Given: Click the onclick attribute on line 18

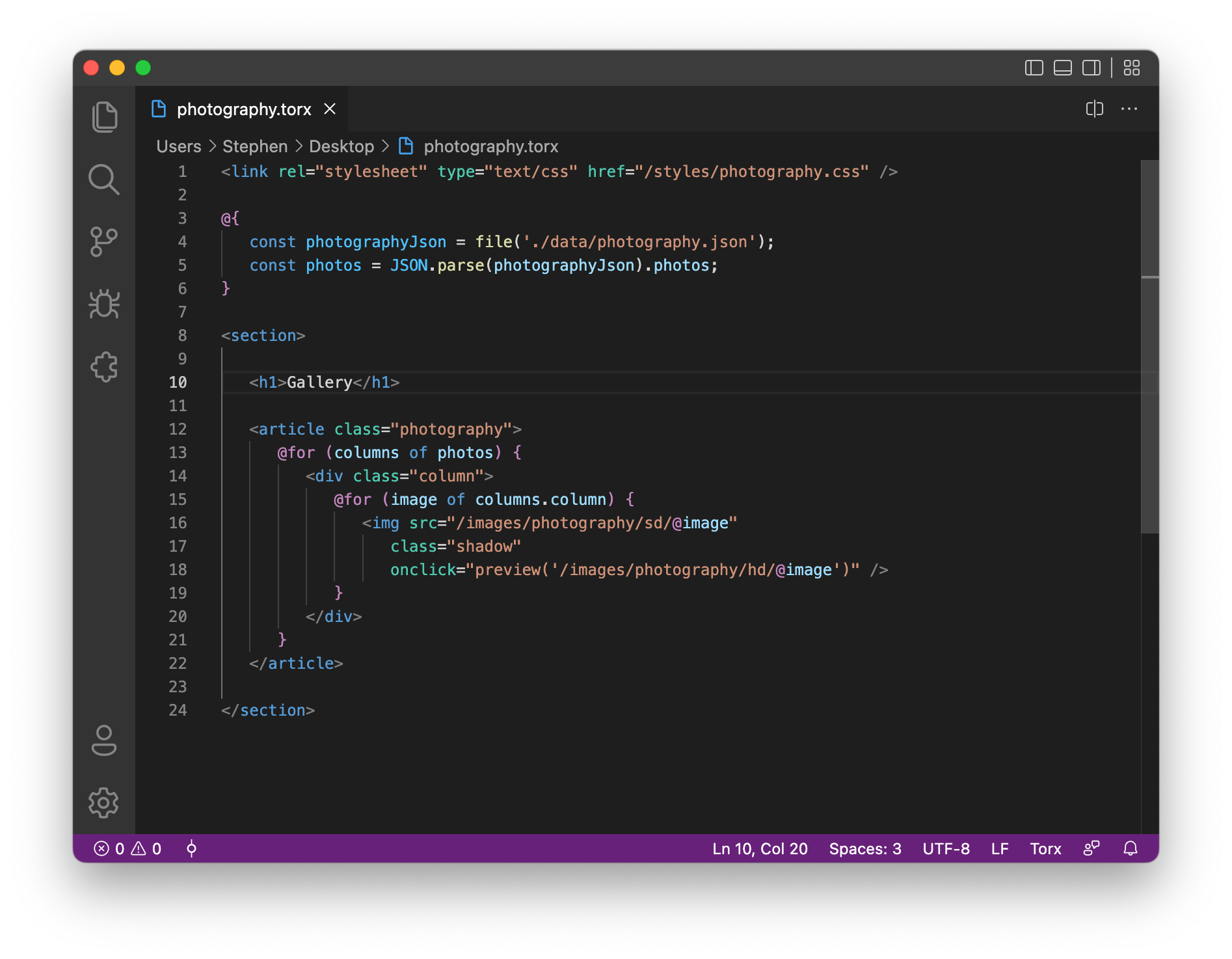Looking at the screenshot, I should 624,570.
